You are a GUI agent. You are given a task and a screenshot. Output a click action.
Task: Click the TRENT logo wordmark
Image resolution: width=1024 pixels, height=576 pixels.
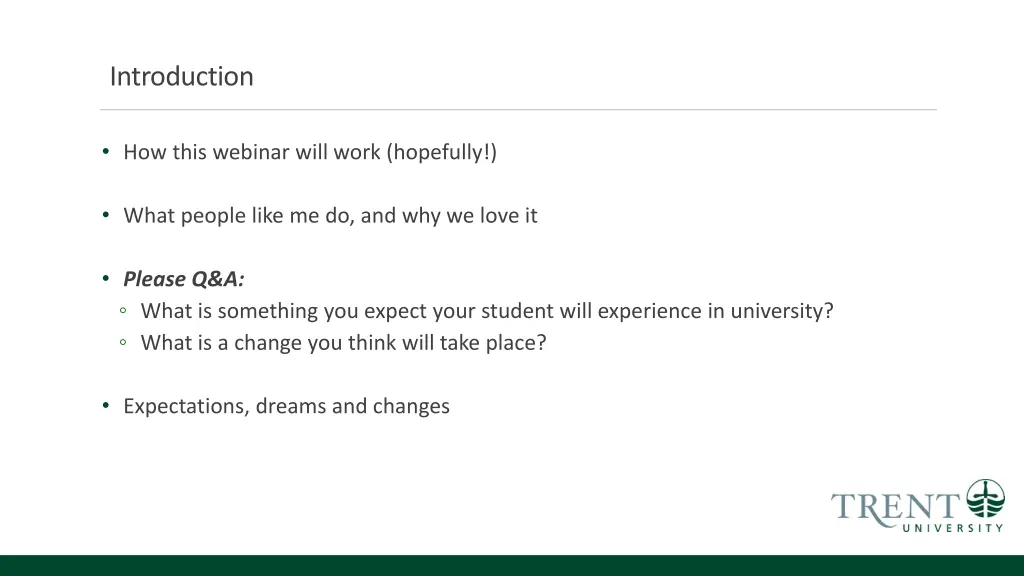click(895, 509)
